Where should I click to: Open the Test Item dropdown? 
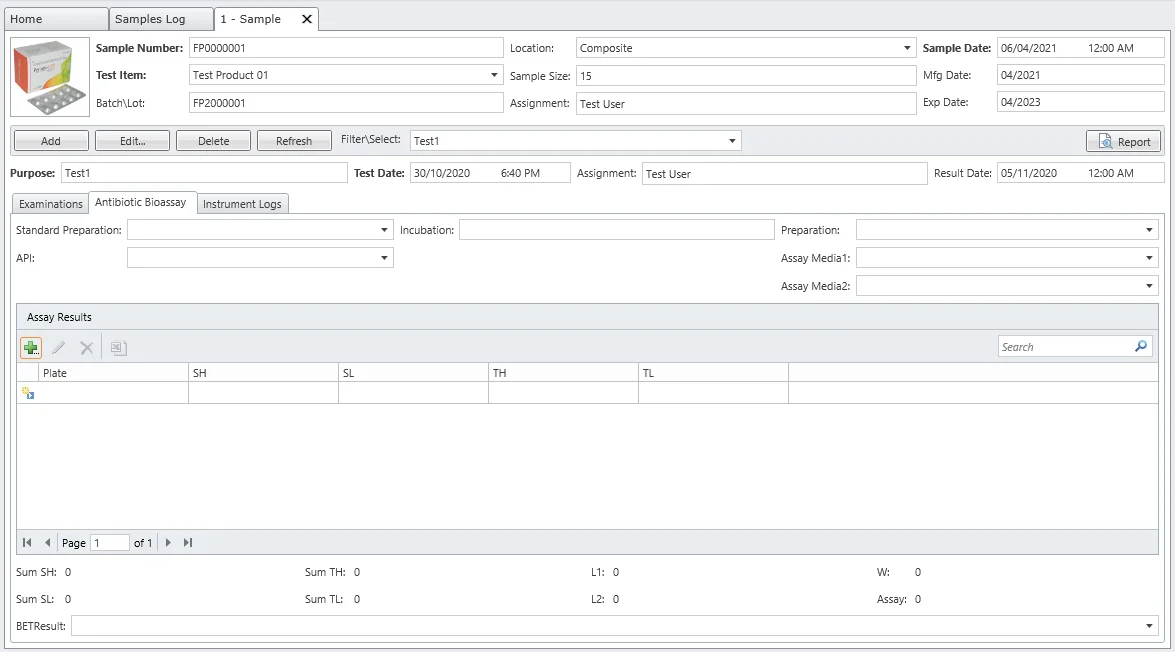[495, 75]
